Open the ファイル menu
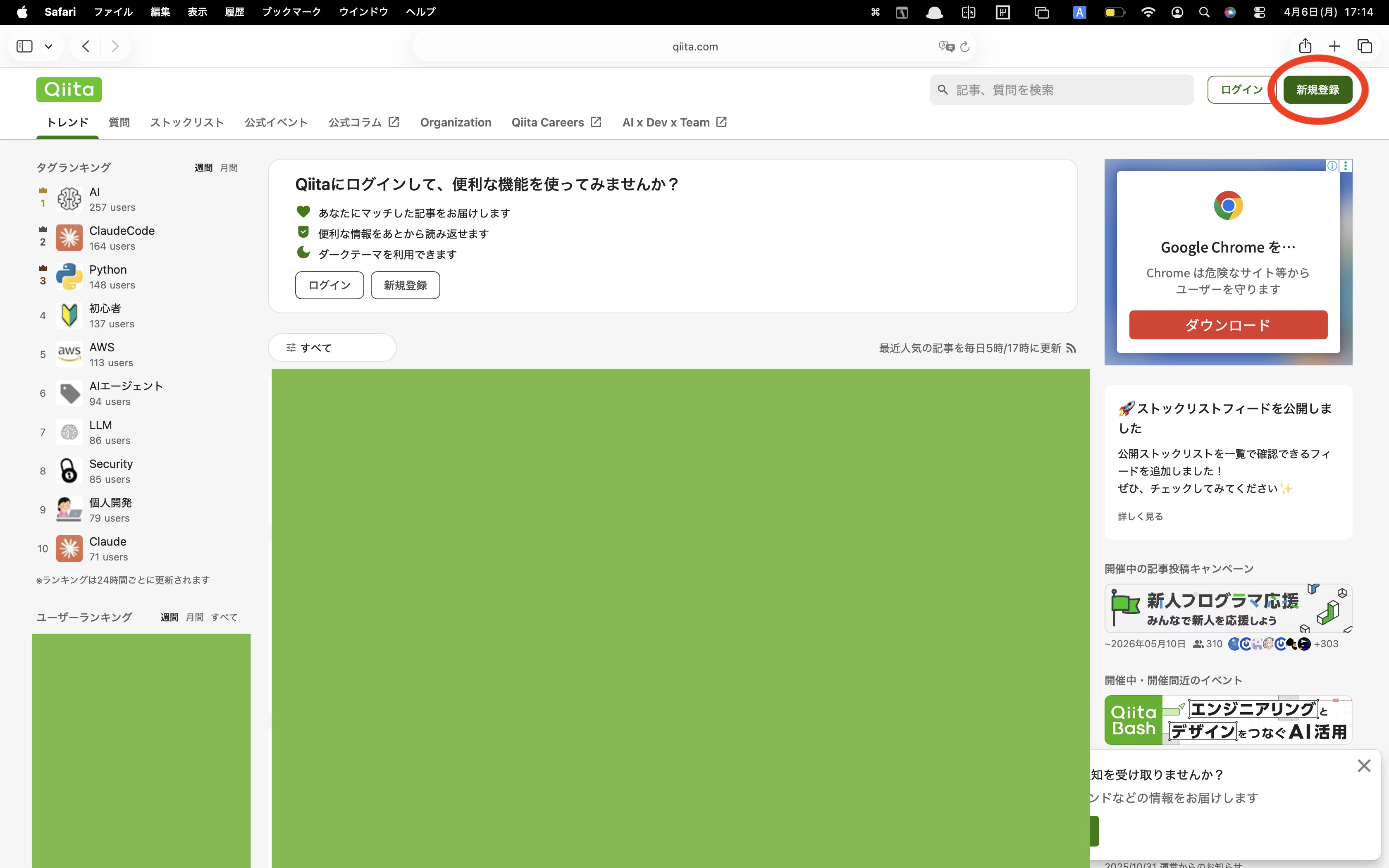The image size is (1389, 868). pyautogui.click(x=113, y=12)
